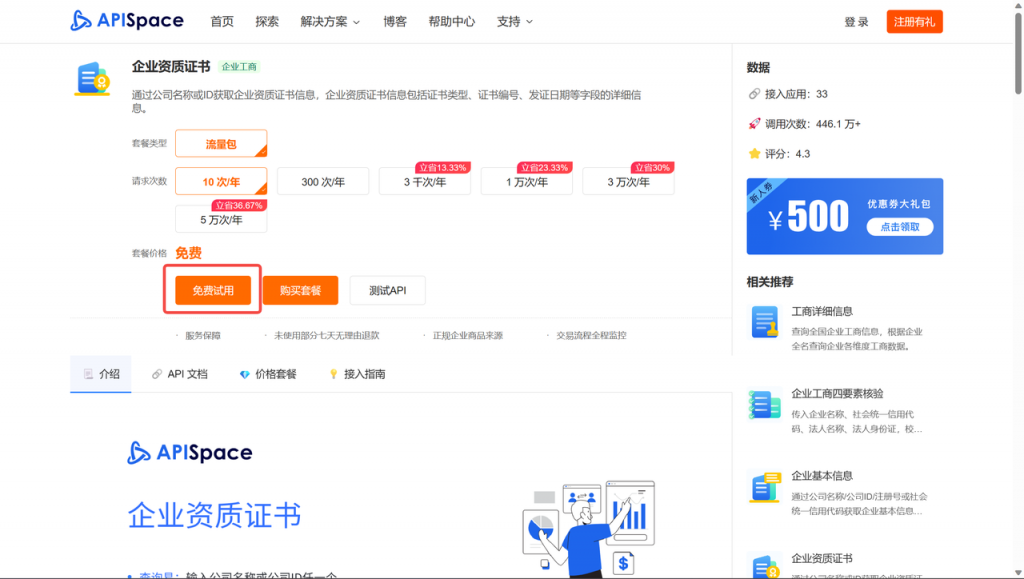Click the link icon beside 接入应用
Screen dimensions: 1024x579
(754, 94)
